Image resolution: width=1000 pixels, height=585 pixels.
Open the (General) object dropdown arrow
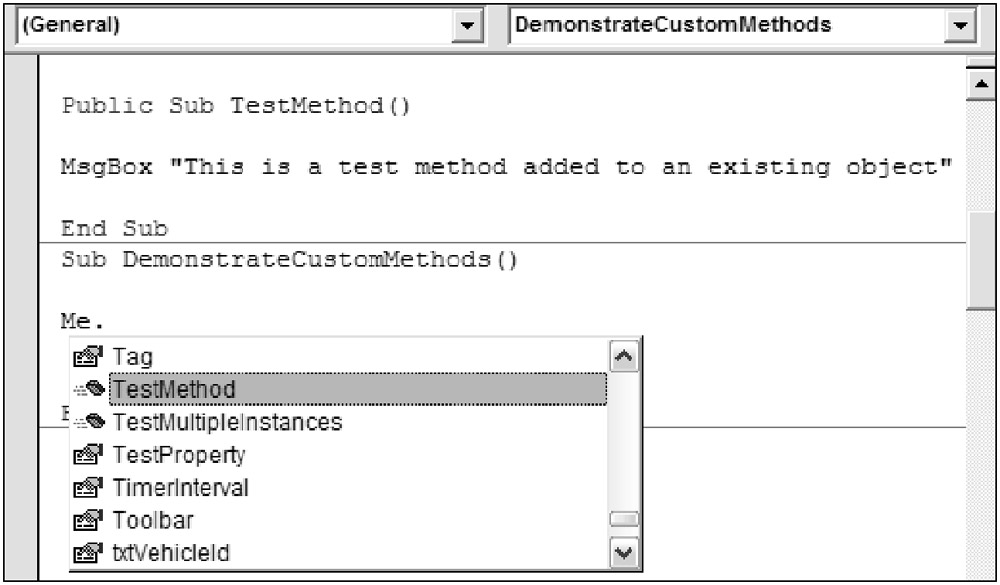(466, 27)
